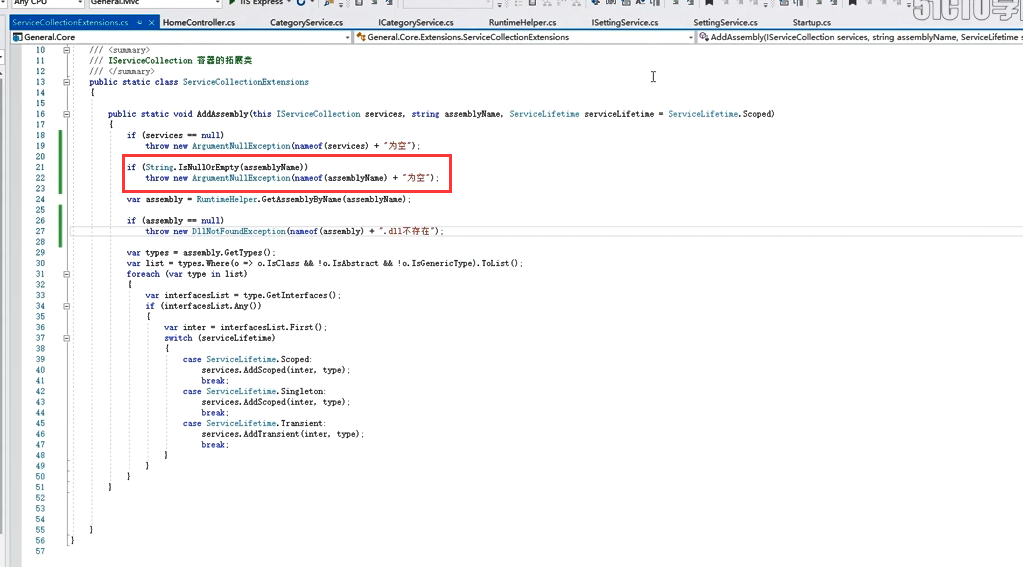This screenshot has height=567, width=1023.
Task: Click "ServiceLifetime.Singleton" case on line 42
Action: click(265, 391)
